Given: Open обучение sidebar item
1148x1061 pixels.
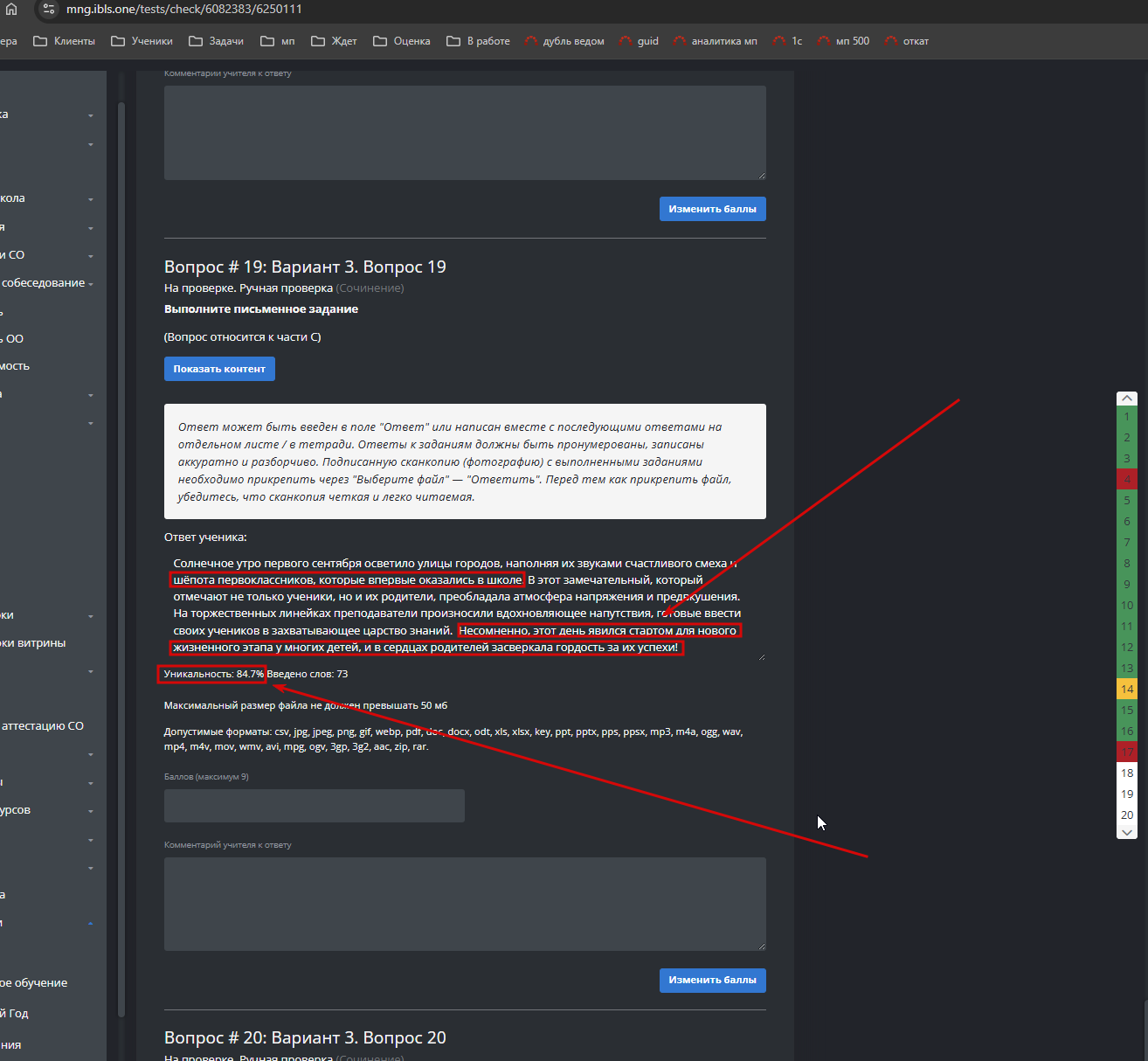Looking at the screenshot, I should (x=35, y=983).
